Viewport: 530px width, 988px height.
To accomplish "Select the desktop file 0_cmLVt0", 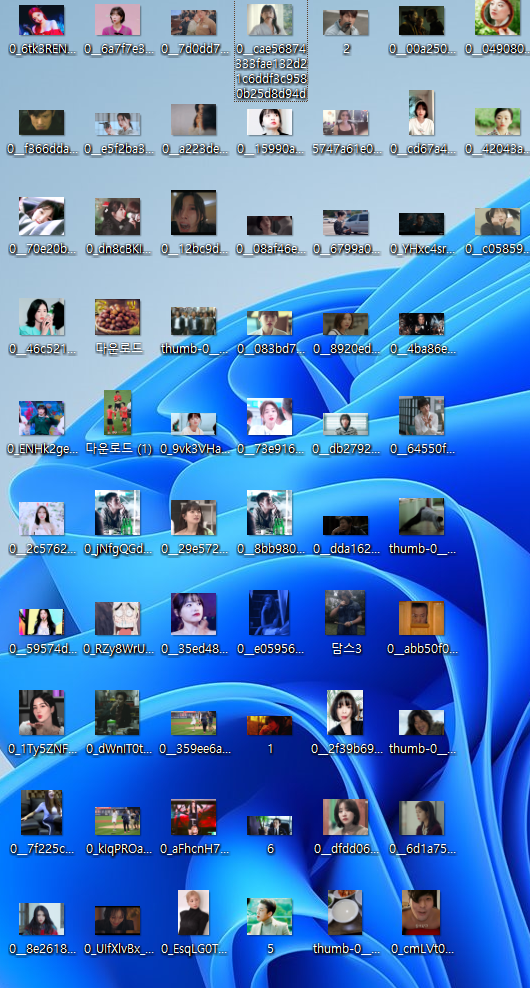I will 422,912.
